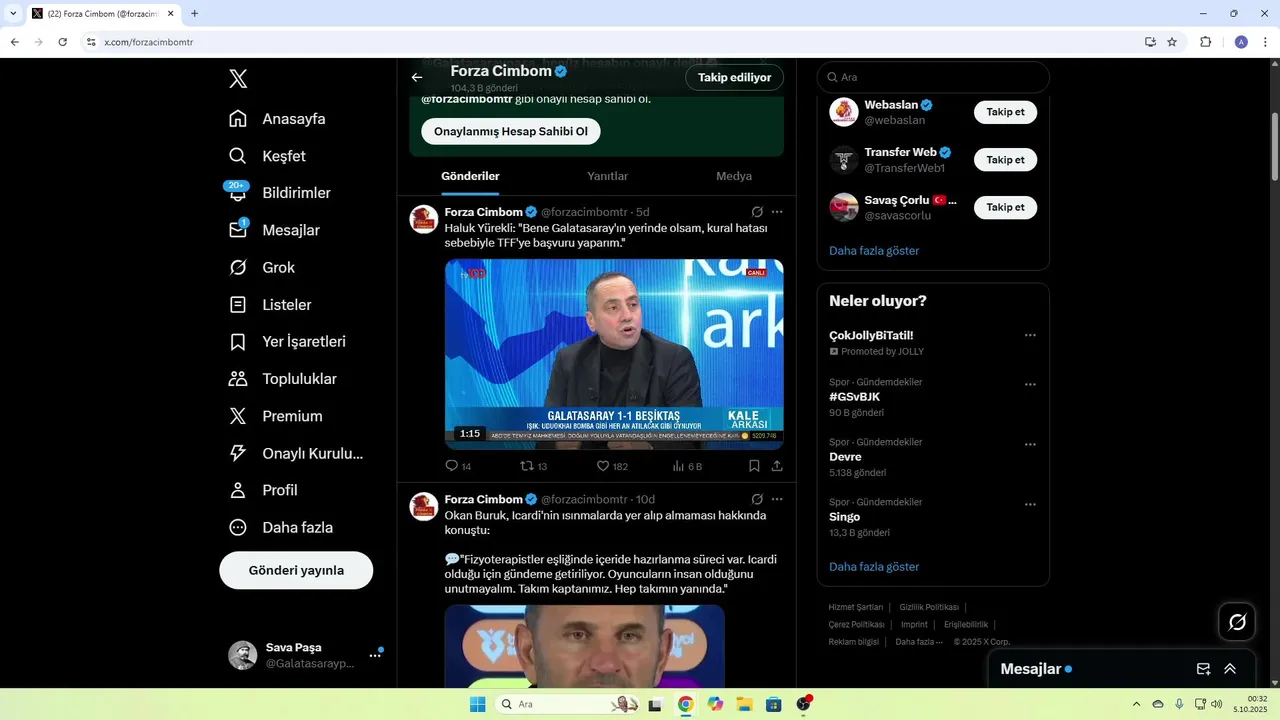Click Grok icon on Haluk Yürekli post
Viewport: 1280px width, 720px height.
click(757, 212)
